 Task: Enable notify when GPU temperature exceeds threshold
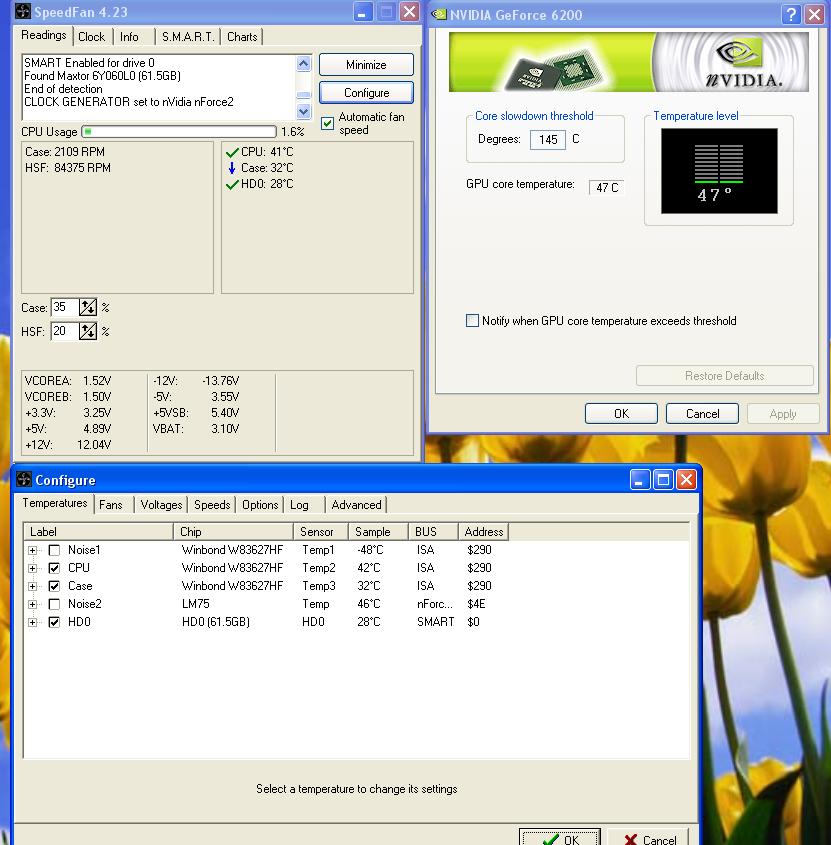click(x=472, y=321)
